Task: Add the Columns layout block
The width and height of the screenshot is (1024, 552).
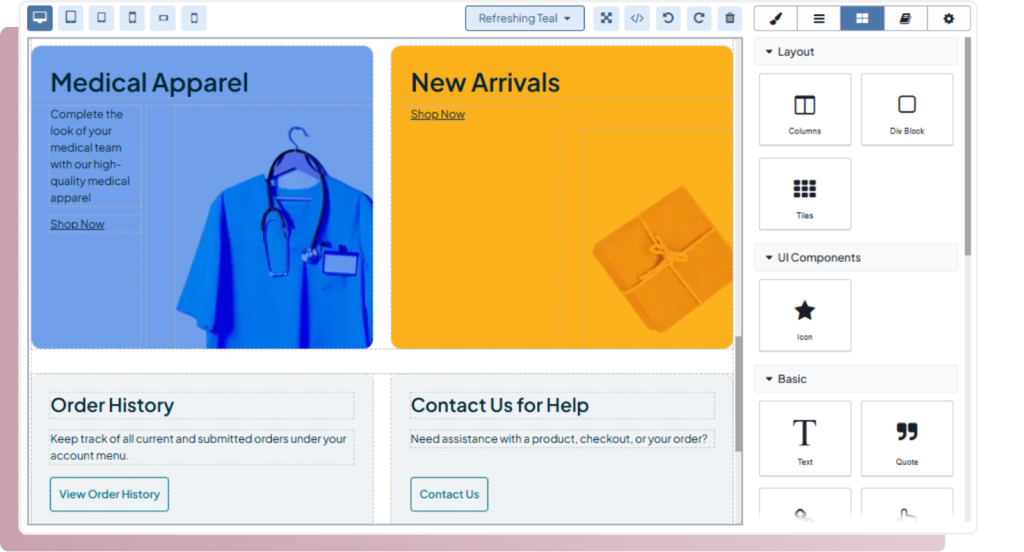Action: [805, 110]
